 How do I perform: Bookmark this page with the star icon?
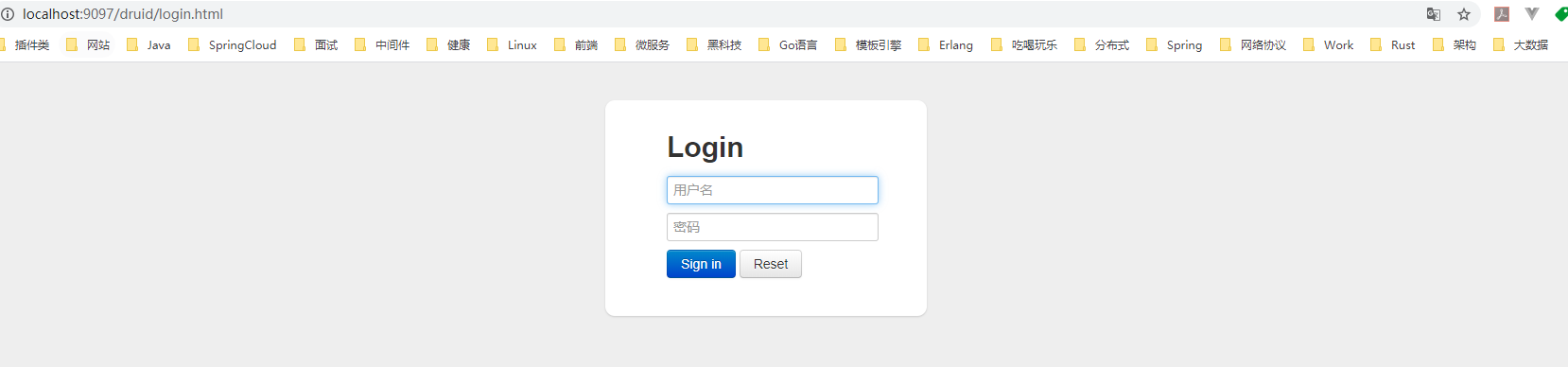click(1464, 14)
